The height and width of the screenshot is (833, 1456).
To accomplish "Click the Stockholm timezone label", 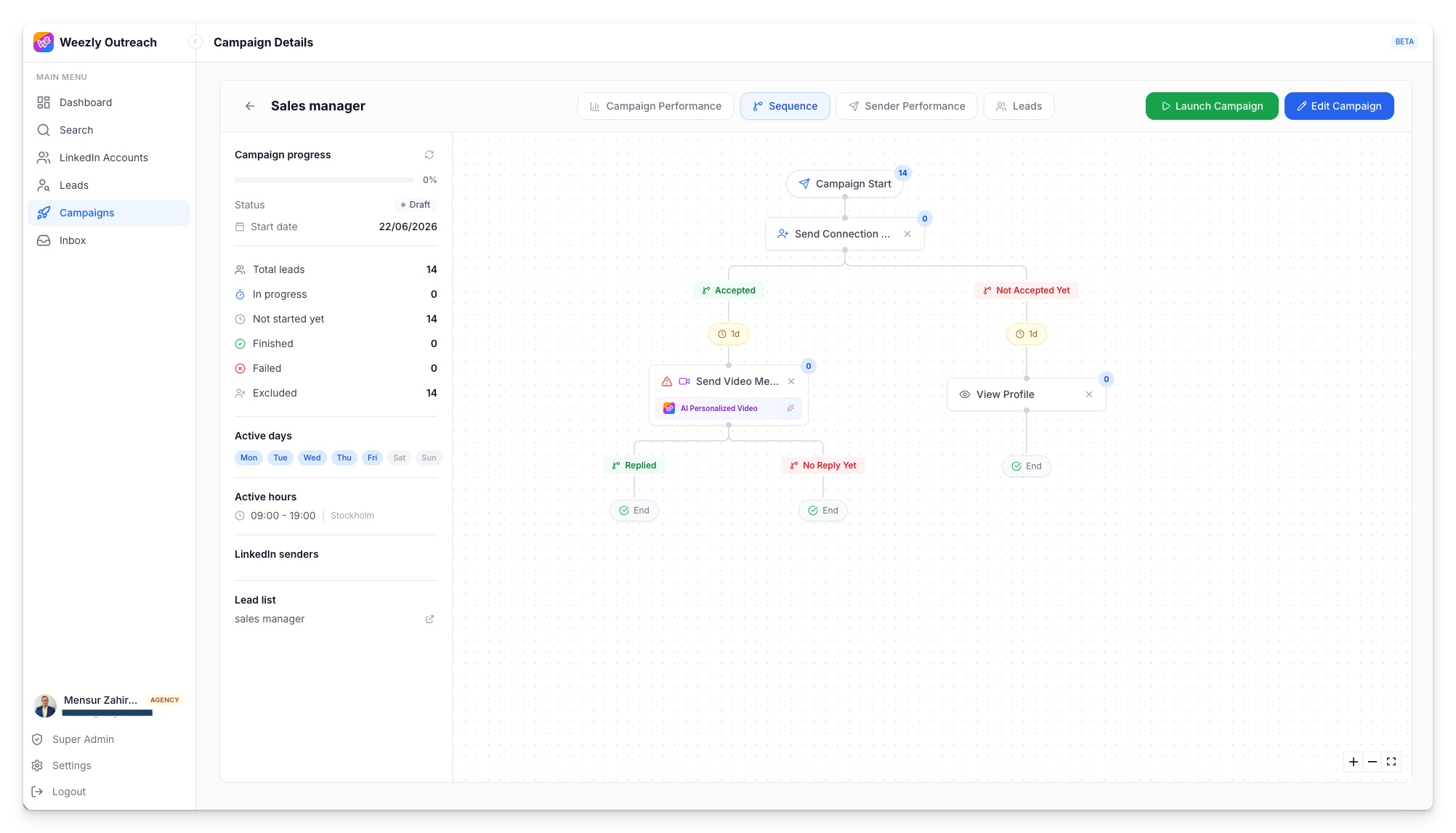I will click(352, 516).
